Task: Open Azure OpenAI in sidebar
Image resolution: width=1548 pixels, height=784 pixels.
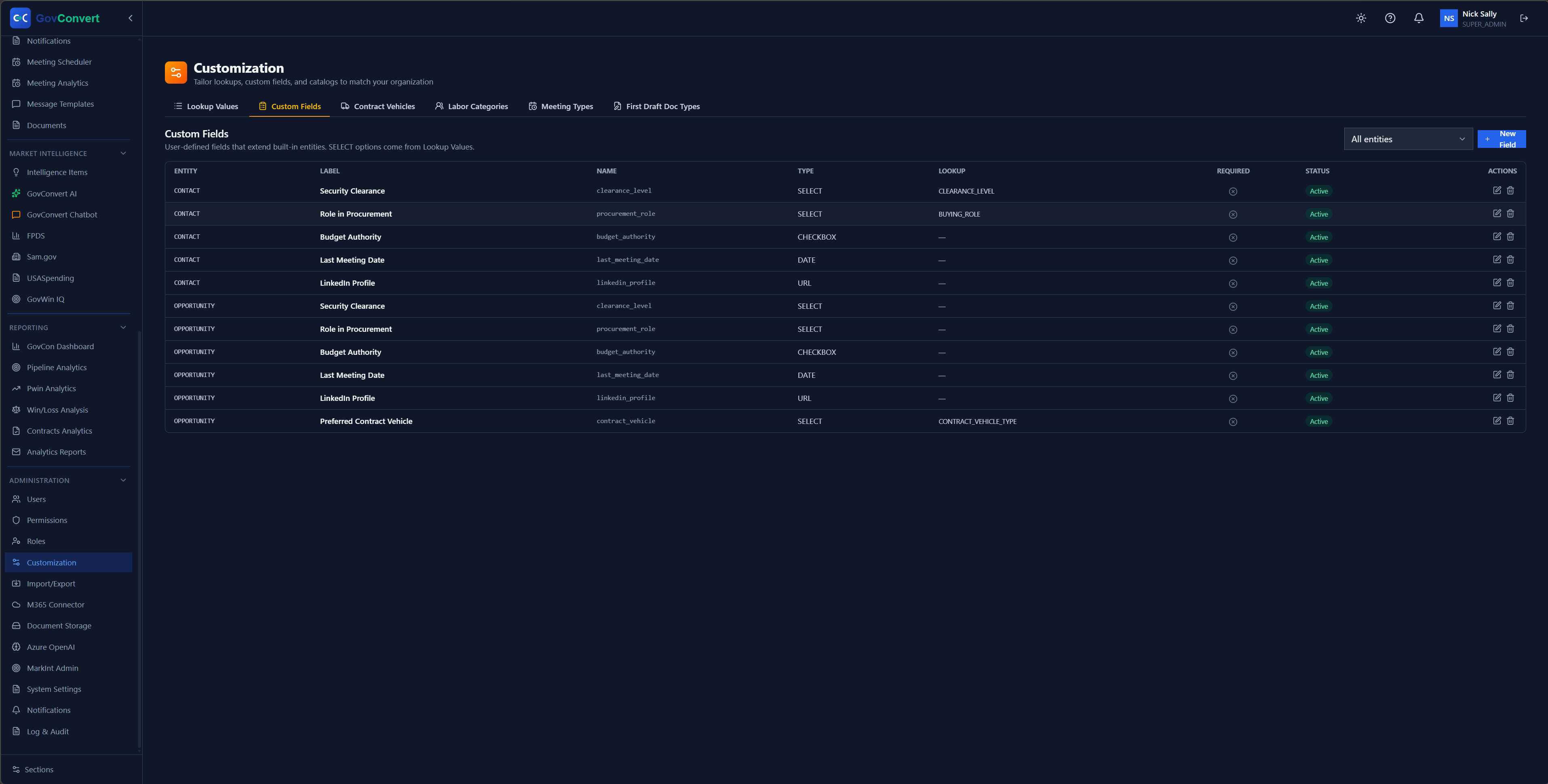Action: pyautogui.click(x=68, y=647)
